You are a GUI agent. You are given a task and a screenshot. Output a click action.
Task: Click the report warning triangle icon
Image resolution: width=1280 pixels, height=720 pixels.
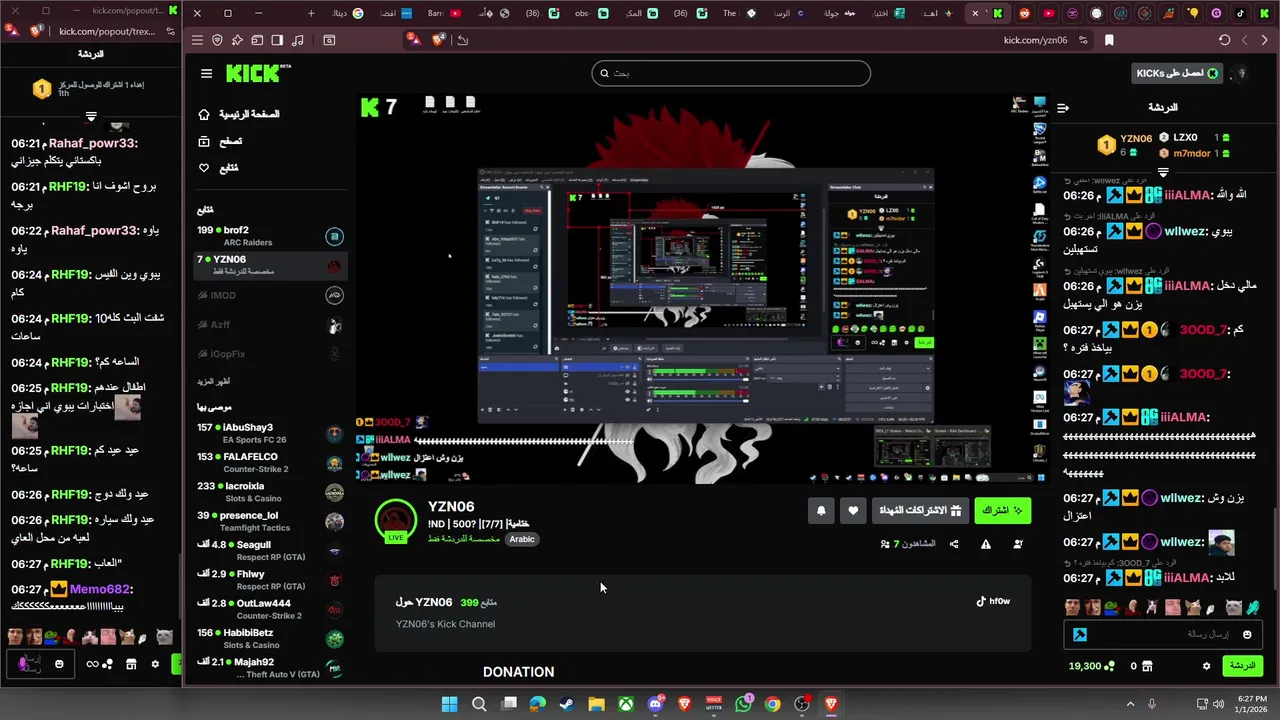tap(986, 544)
